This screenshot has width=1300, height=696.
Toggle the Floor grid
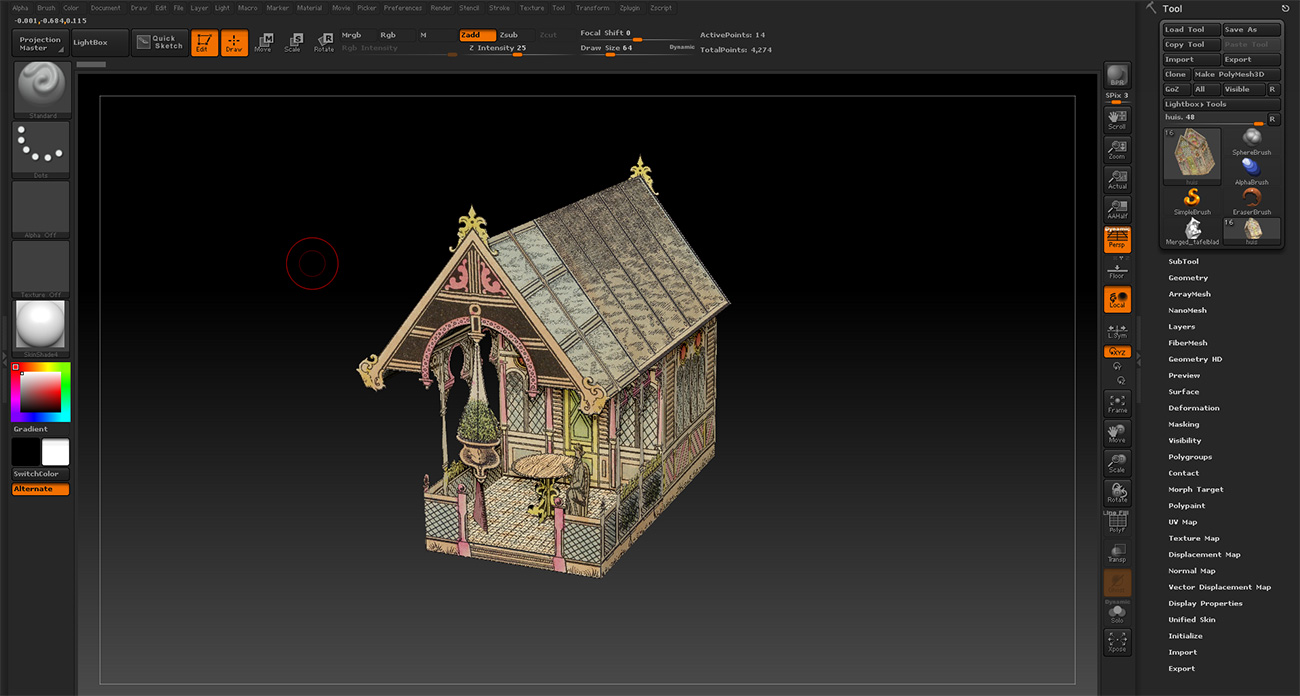(x=1117, y=271)
